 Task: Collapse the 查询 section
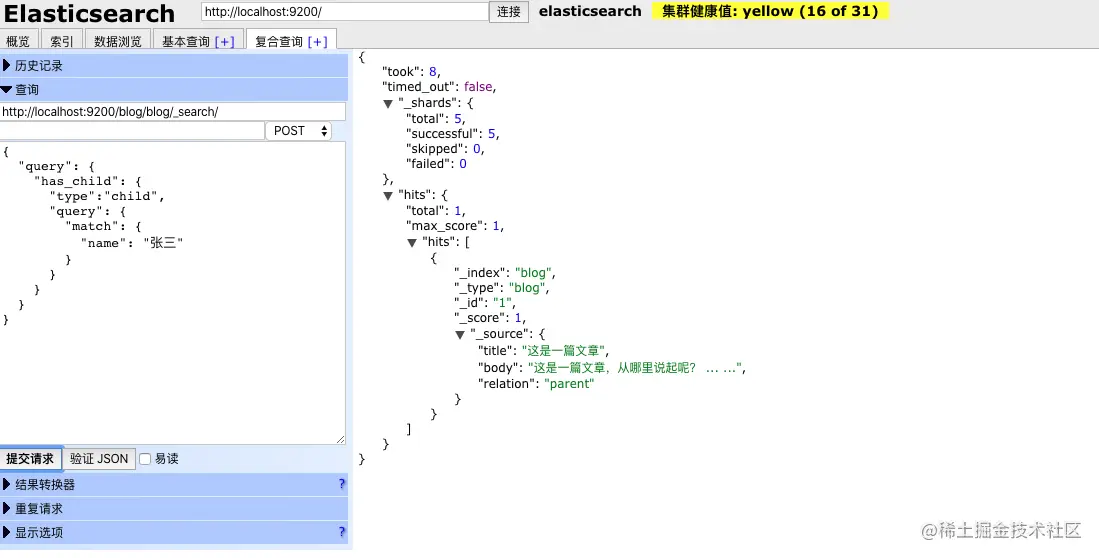tap(174, 90)
